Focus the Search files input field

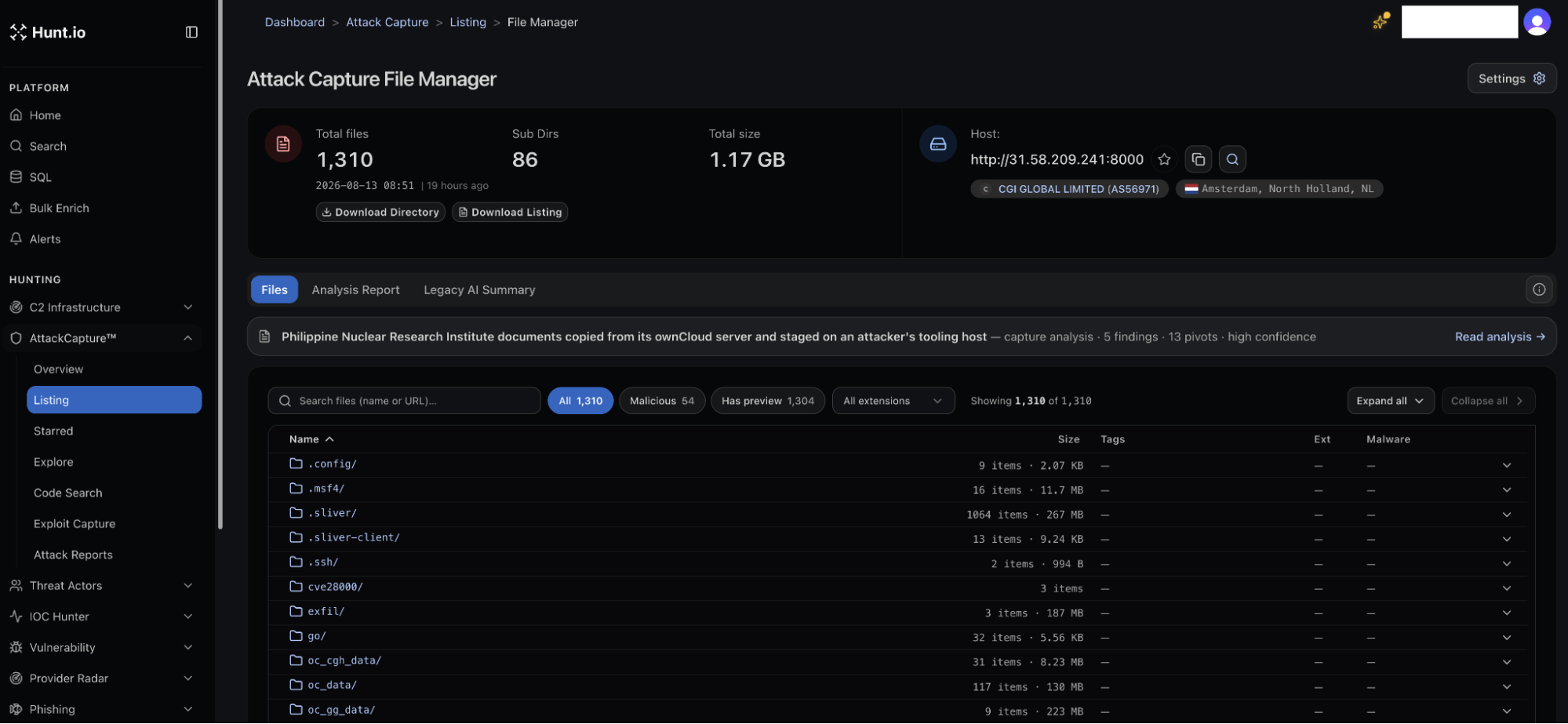point(405,401)
